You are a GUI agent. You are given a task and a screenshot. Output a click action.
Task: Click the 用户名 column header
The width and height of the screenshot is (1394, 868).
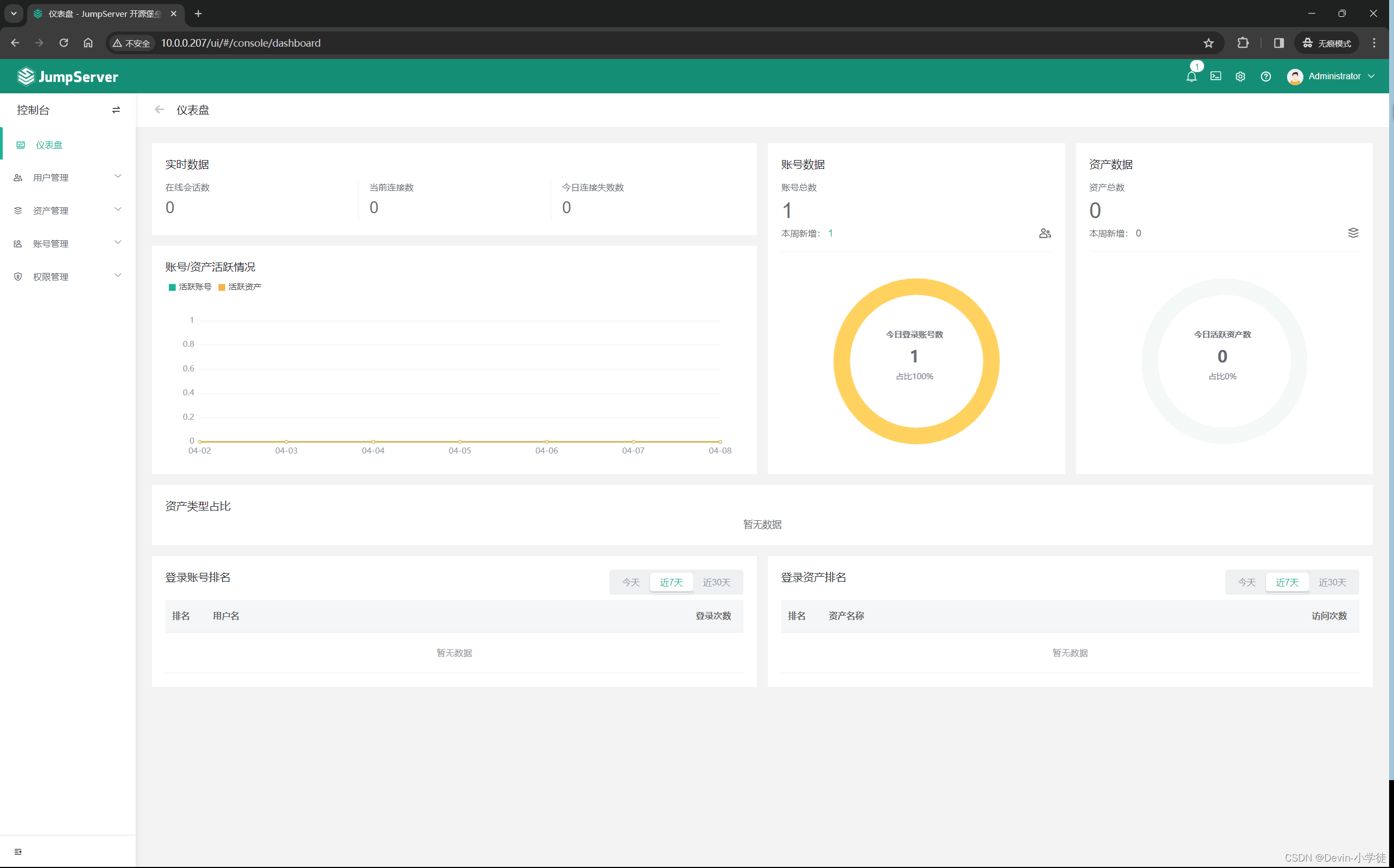226,616
